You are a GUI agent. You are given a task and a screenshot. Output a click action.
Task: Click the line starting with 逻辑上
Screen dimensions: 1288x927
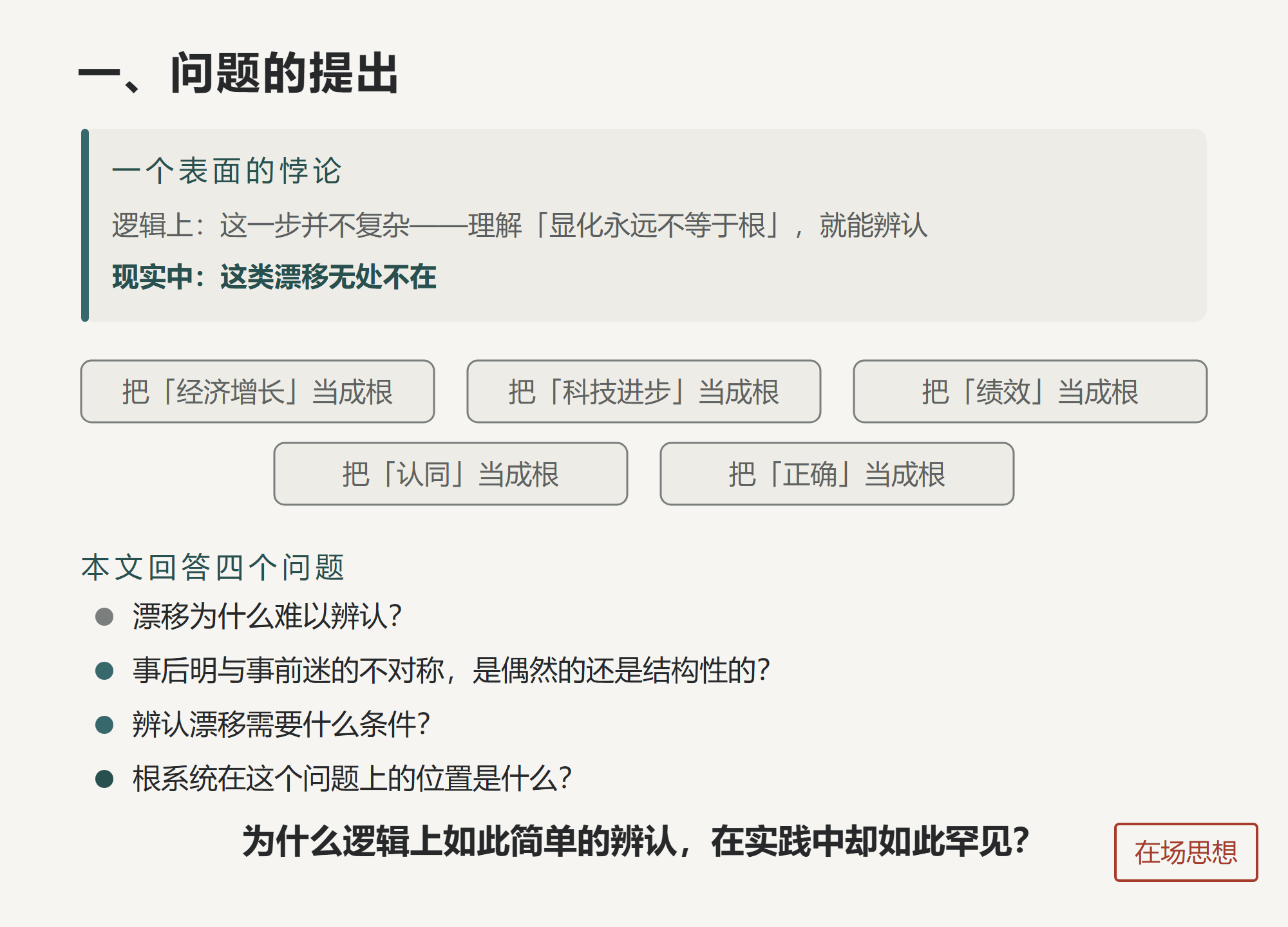[520, 225]
